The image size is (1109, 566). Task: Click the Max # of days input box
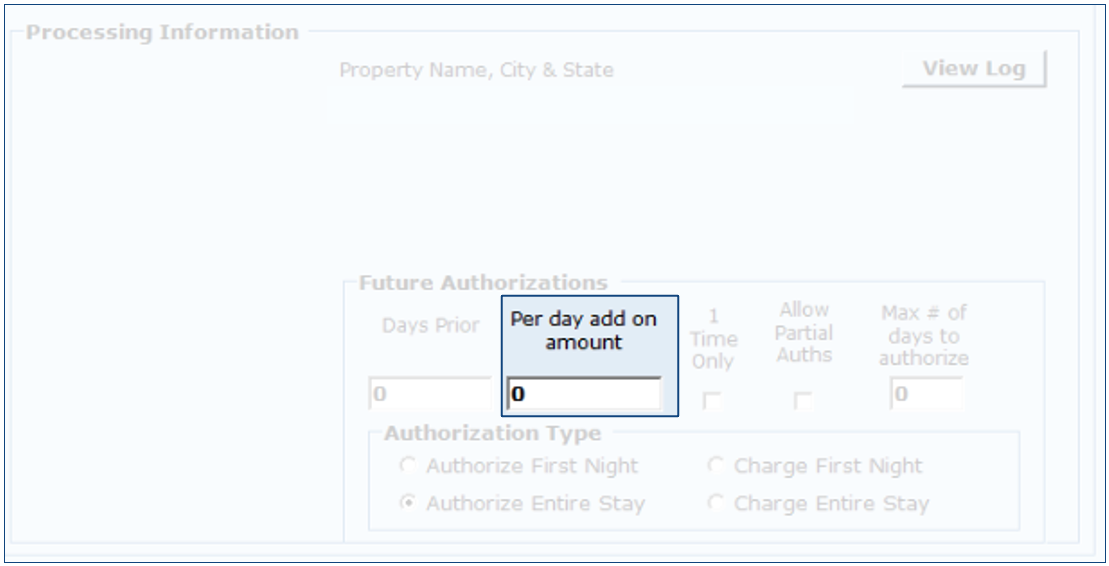pos(926,394)
